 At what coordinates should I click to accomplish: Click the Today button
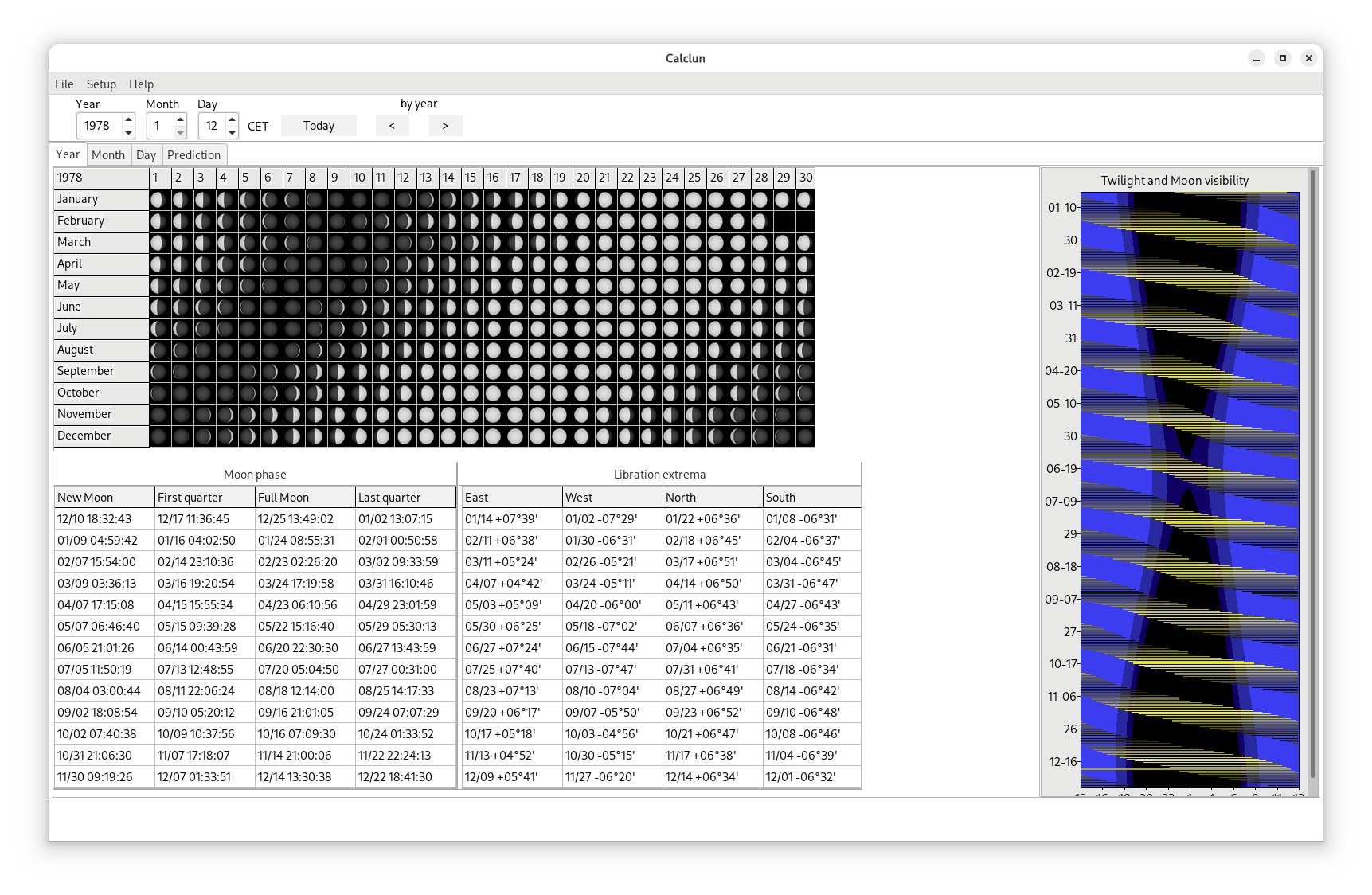click(319, 126)
